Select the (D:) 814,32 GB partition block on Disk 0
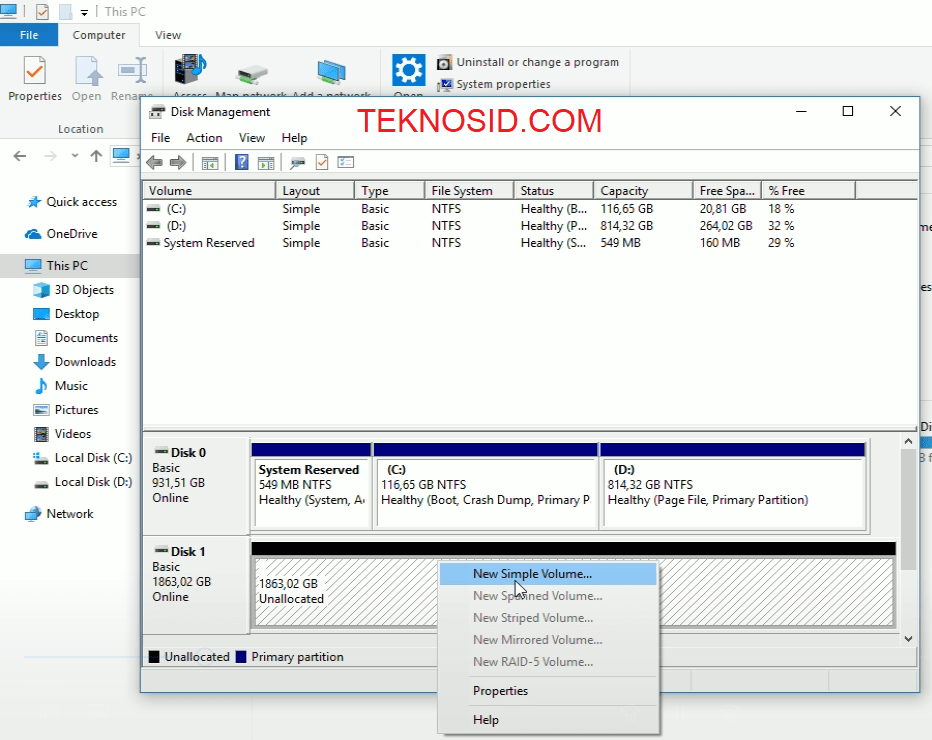 pyautogui.click(x=733, y=486)
